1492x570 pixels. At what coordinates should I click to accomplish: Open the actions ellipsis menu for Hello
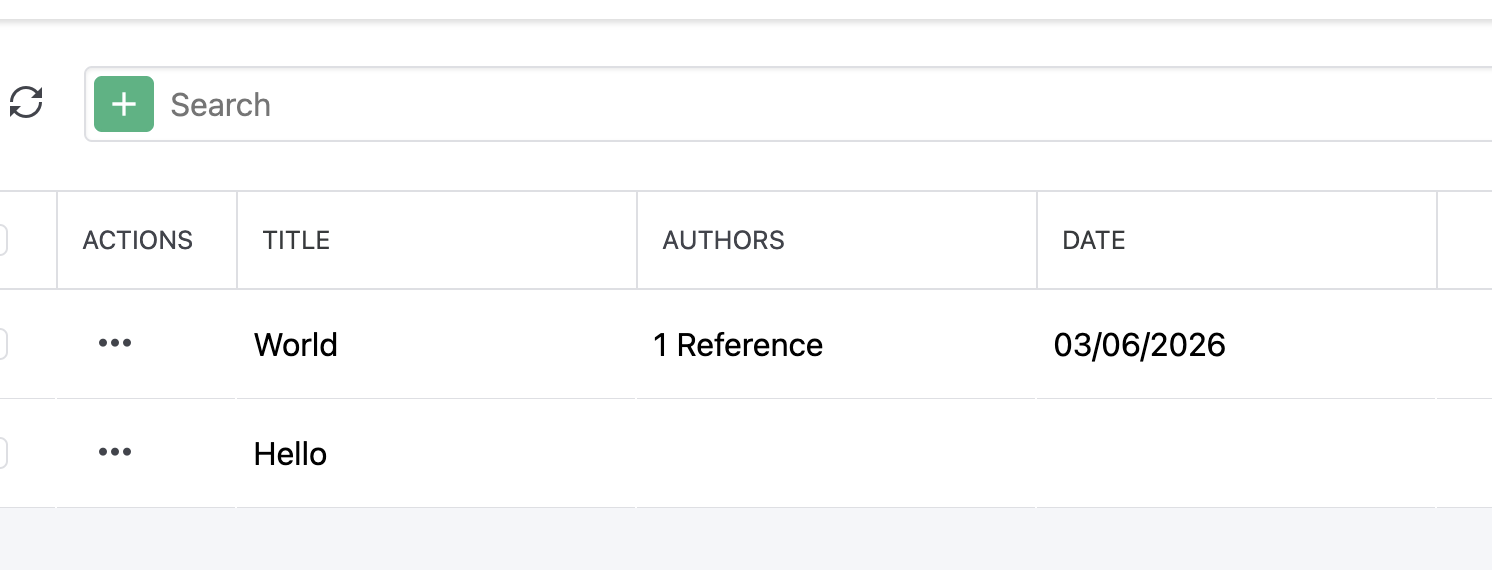pos(115,453)
